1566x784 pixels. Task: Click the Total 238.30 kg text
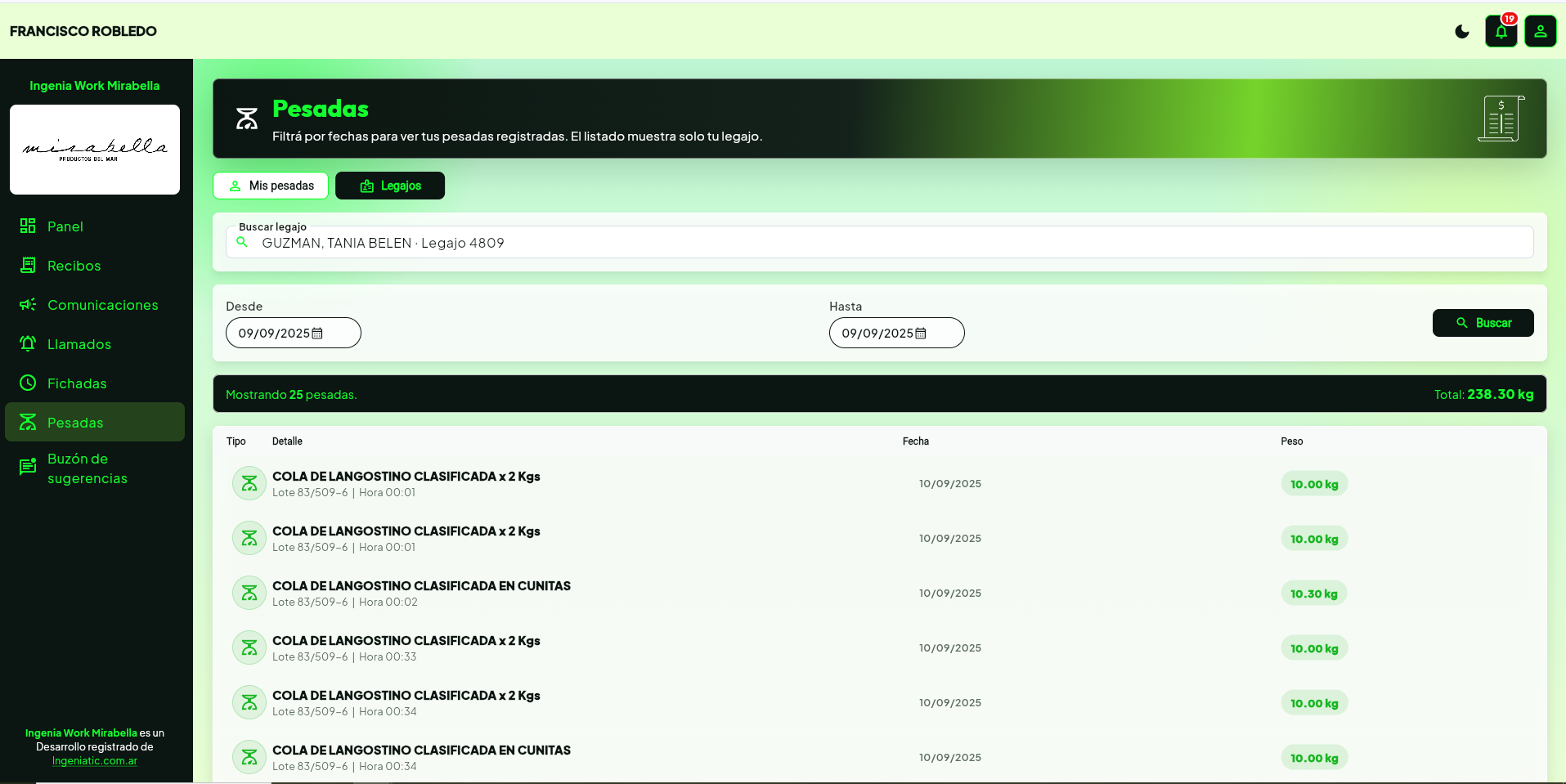click(x=1483, y=394)
